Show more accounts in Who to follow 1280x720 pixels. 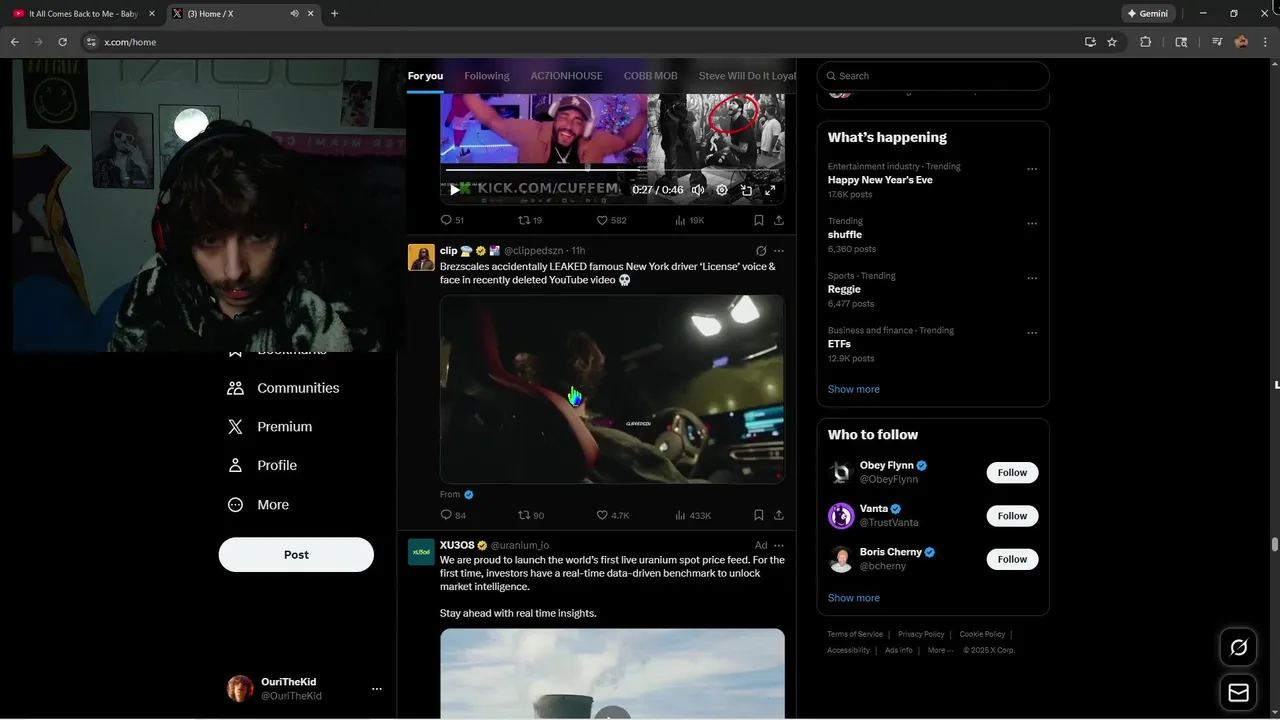(x=854, y=598)
